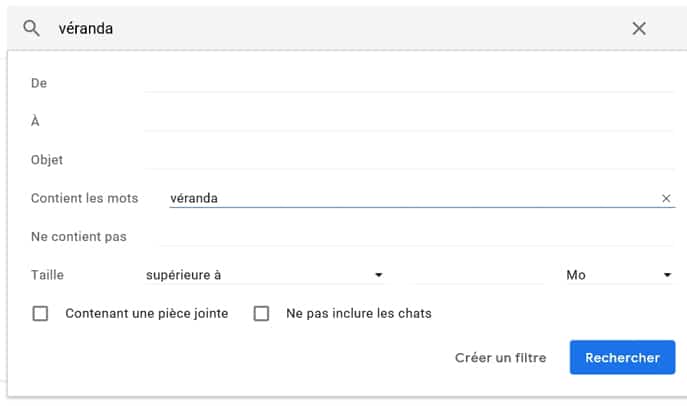Clear the 'Contient les mots' field
687x406 pixels.
pyautogui.click(x=666, y=198)
